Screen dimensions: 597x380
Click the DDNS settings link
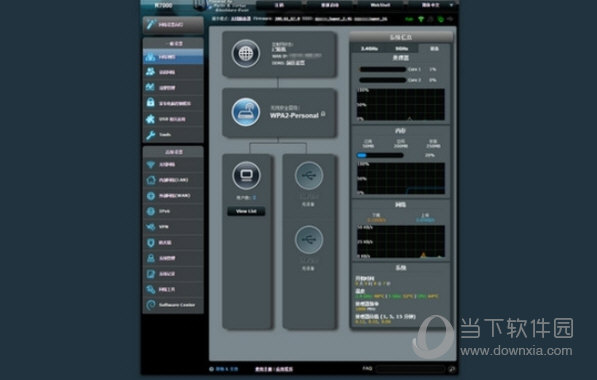click(x=295, y=63)
